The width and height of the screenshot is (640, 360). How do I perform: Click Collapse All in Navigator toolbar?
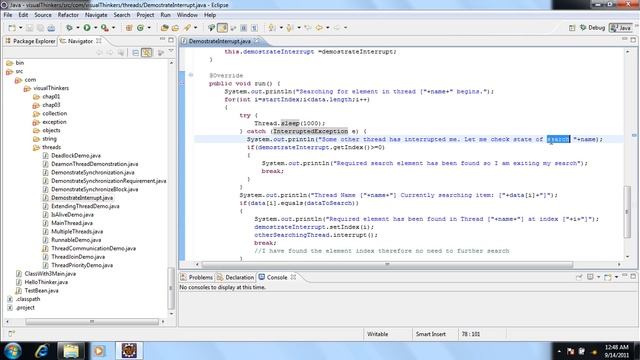pyautogui.click(x=136, y=53)
